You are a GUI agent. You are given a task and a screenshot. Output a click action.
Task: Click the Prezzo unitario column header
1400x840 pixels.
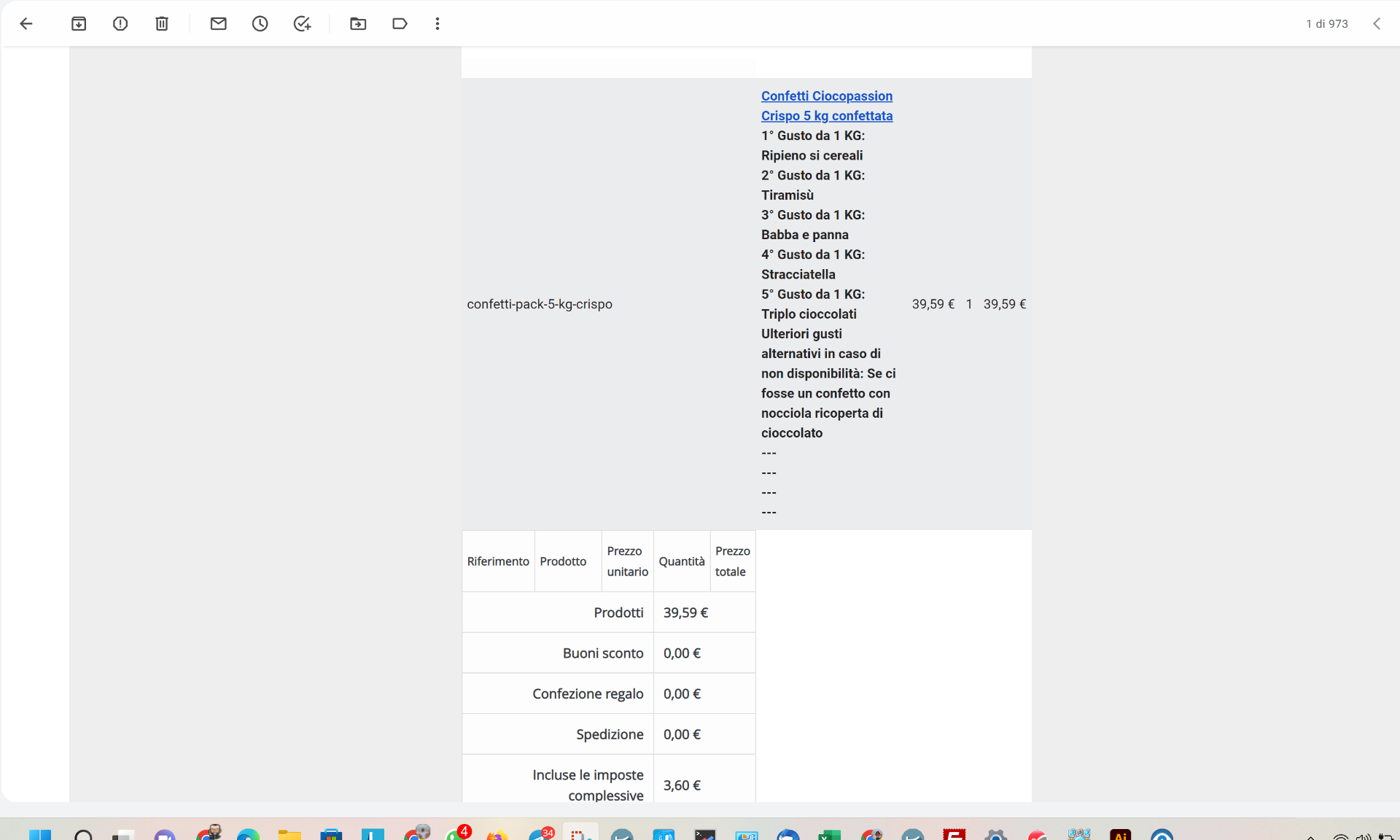pyautogui.click(x=627, y=561)
